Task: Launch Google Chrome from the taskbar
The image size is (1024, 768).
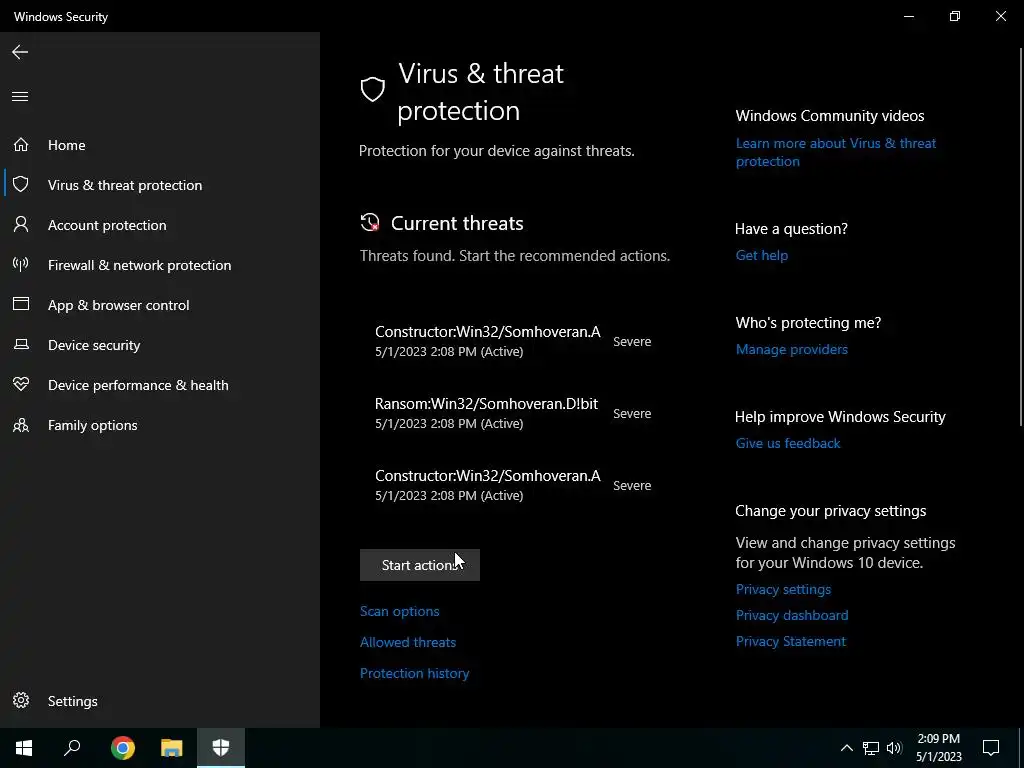Action: click(123, 748)
